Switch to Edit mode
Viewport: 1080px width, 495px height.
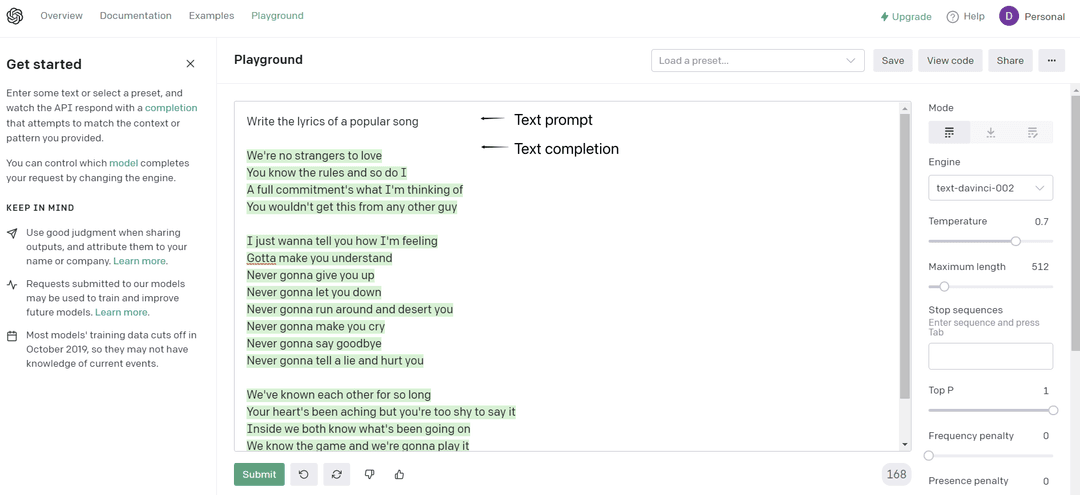tap(1032, 132)
